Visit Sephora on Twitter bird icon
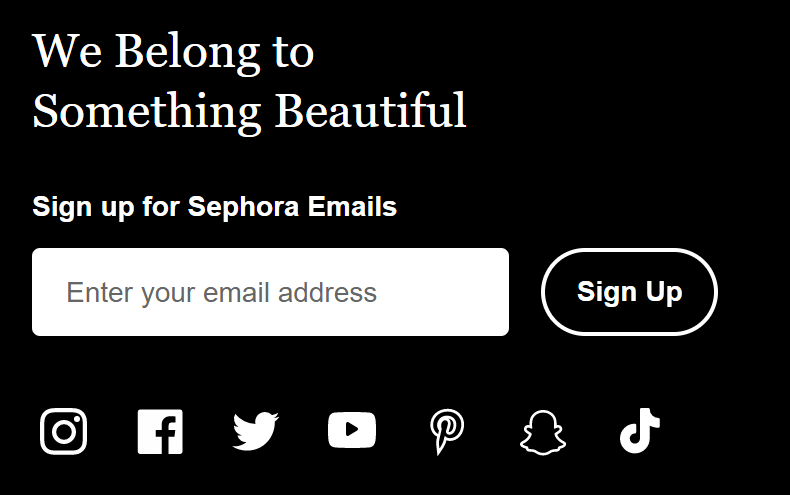The image size is (790, 495). (x=255, y=431)
